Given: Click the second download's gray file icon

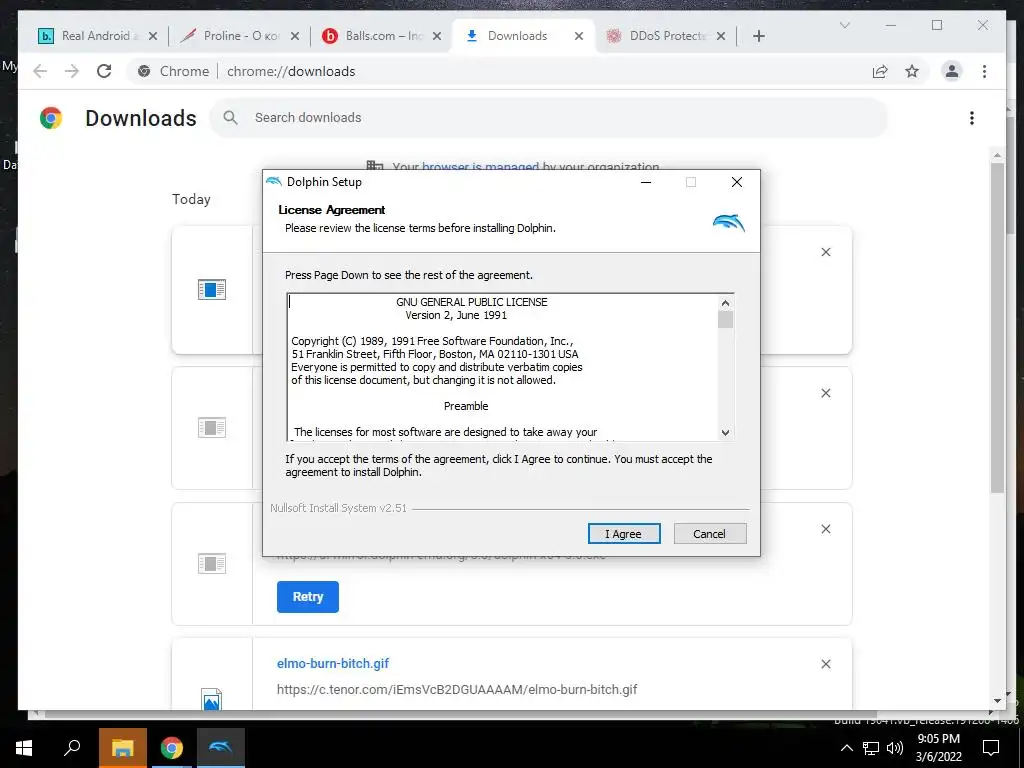Looking at the screenshot, I should (212, 428).
